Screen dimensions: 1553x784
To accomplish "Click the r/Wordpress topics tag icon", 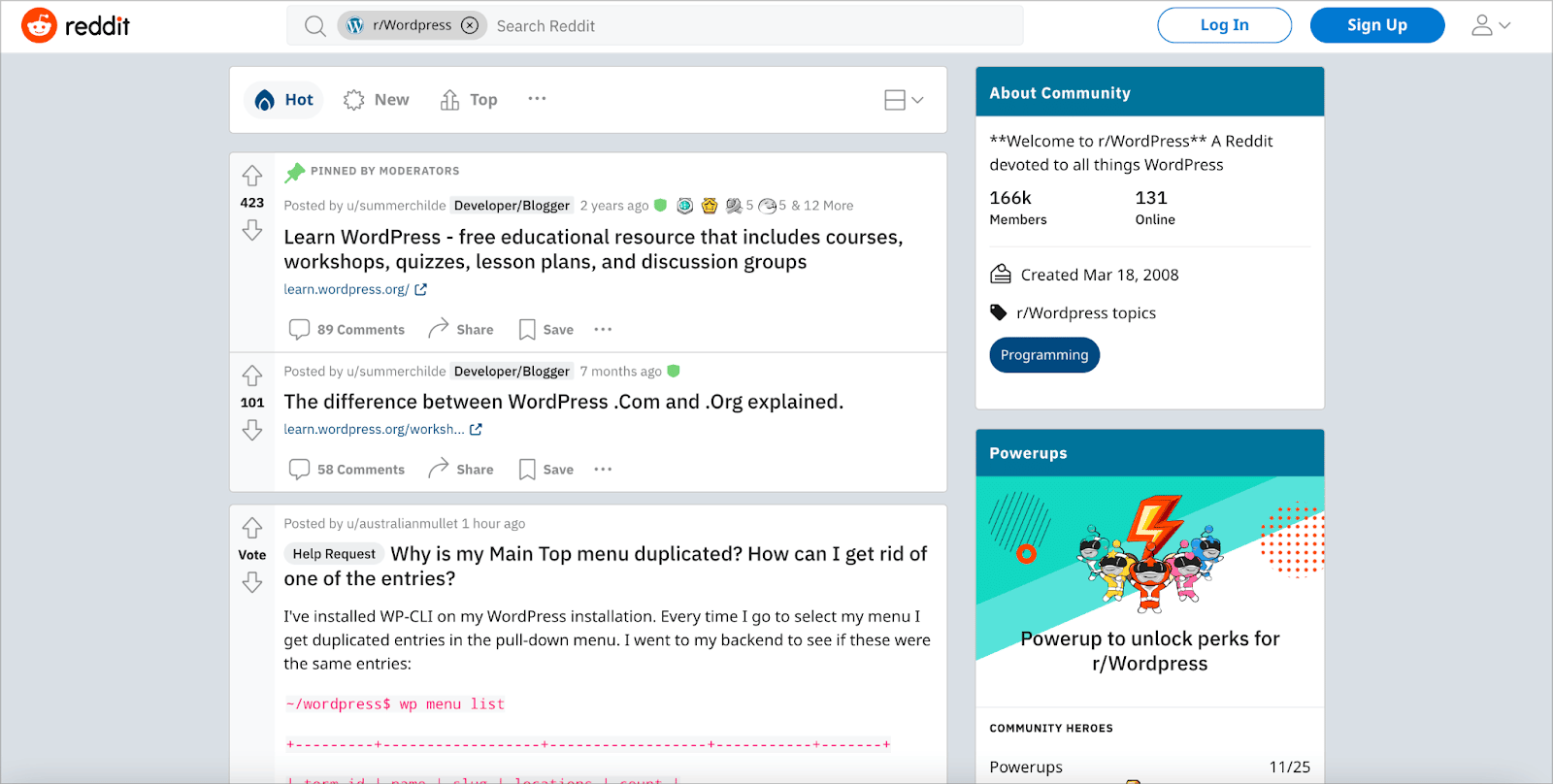I will coord(998,312).
